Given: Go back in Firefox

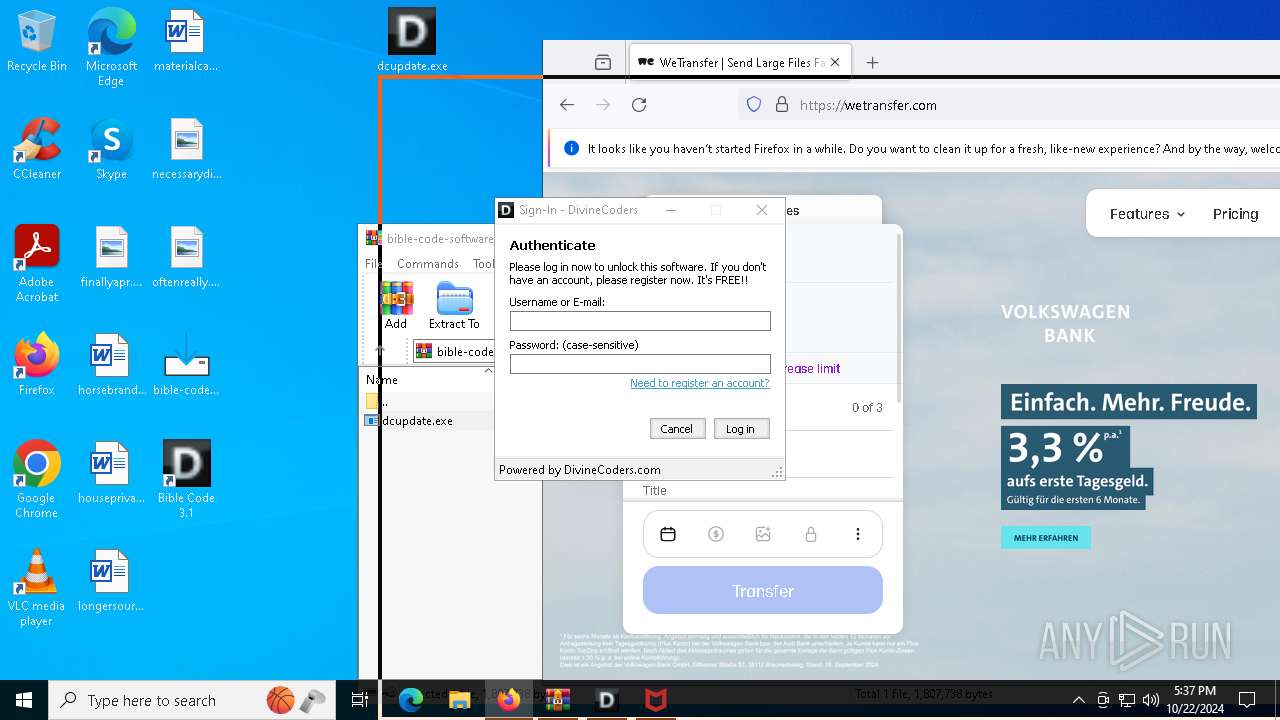Looking at the screenshot, I should click(567, 105).
